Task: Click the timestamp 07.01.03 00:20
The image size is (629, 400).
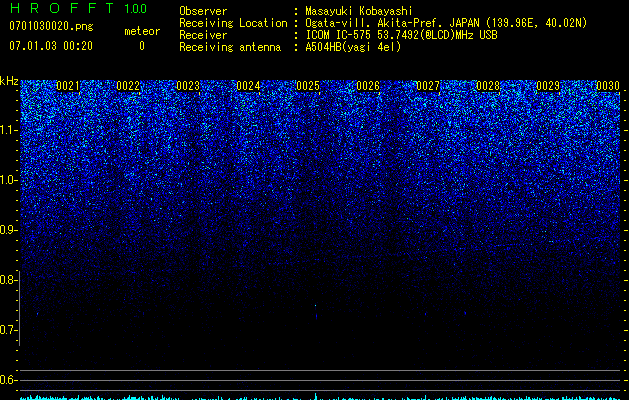Action: coord(51,46)
